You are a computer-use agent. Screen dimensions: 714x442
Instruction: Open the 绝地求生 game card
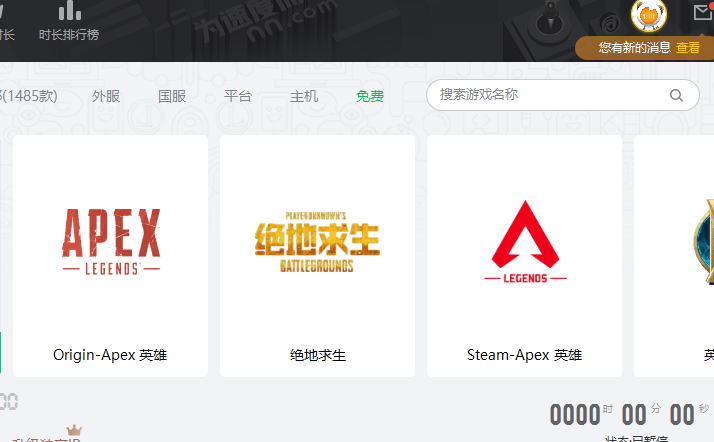[x=317, y=256]
